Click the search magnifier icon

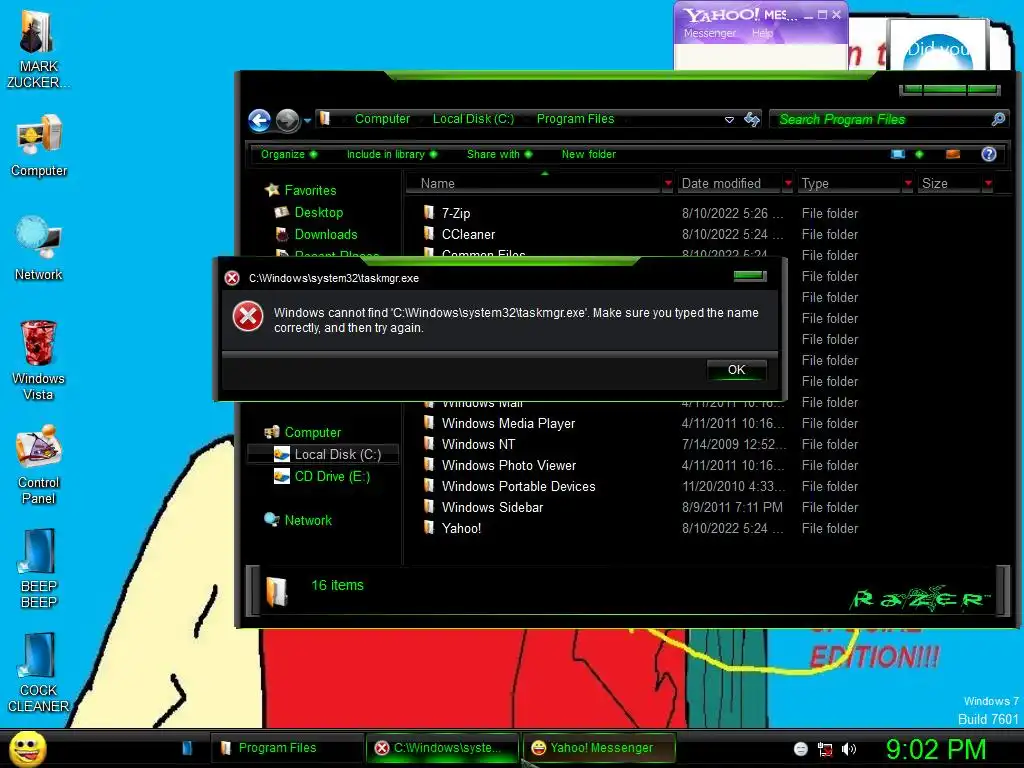tap(998, 120)
